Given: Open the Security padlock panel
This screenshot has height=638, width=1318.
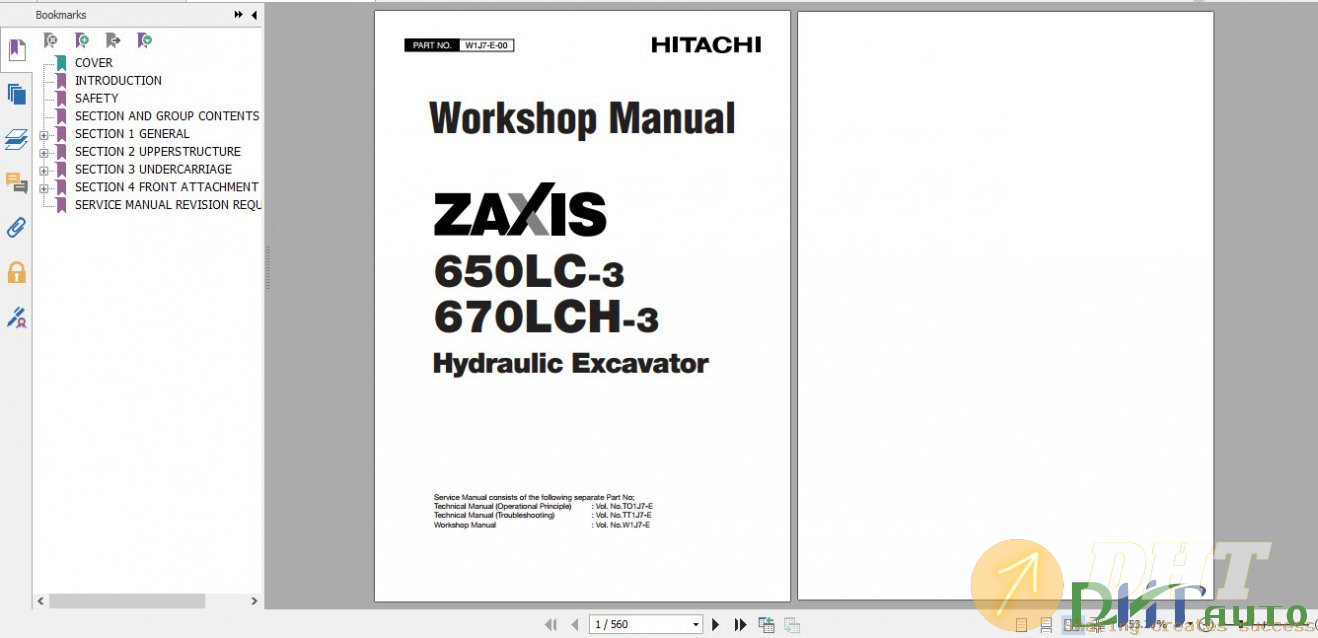Looking at the screenshot, I should pyautogui.click(x=16, y=272).
